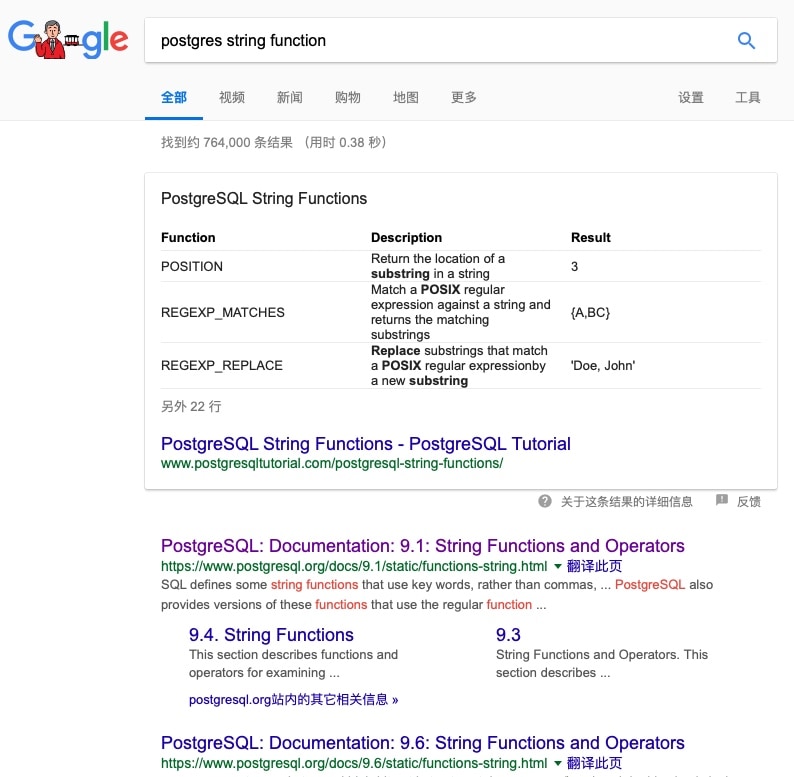
Task: Switch to the 新闻 tab
Action: 290,97
